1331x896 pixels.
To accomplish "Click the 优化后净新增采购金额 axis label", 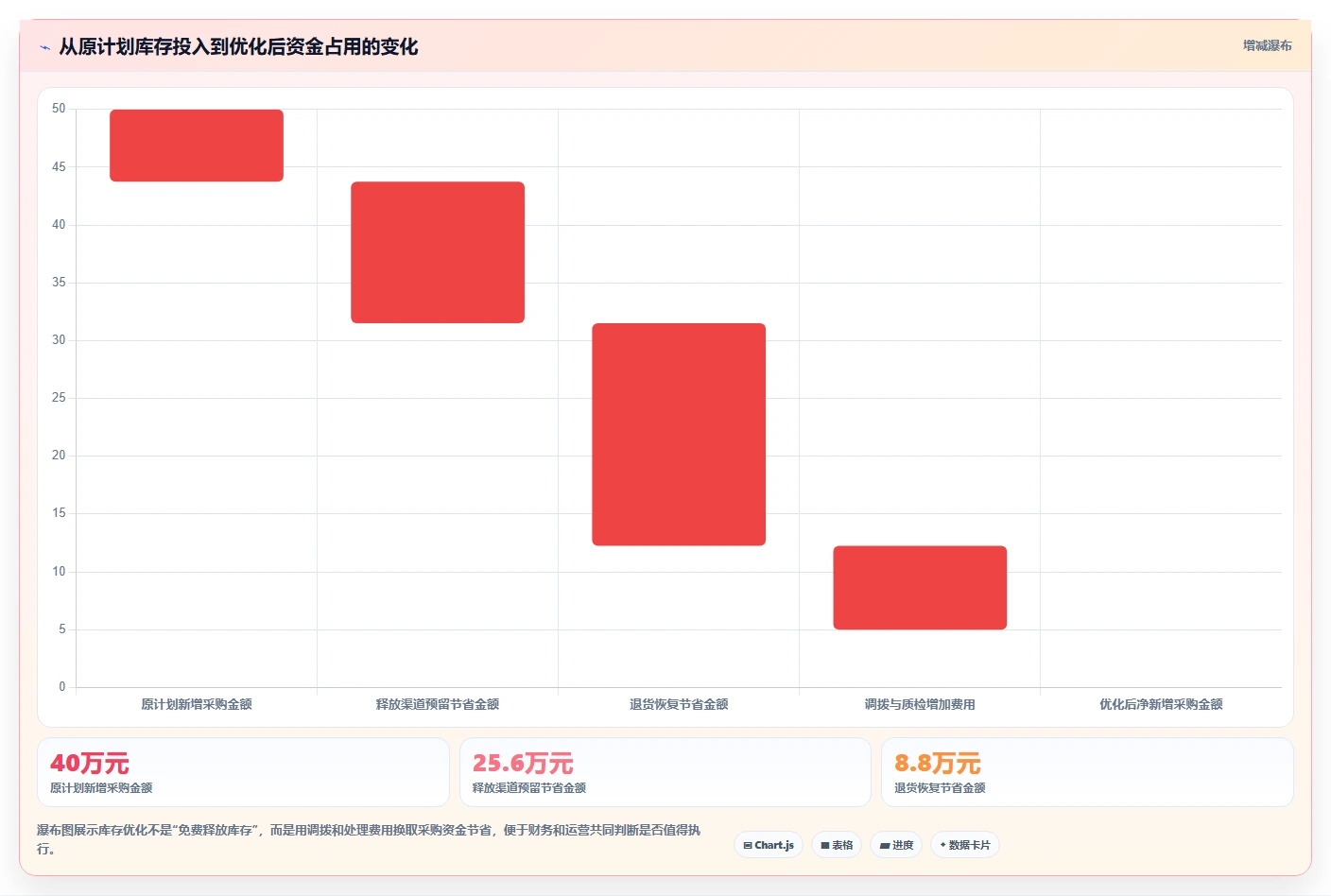I will coord(1161,704).
